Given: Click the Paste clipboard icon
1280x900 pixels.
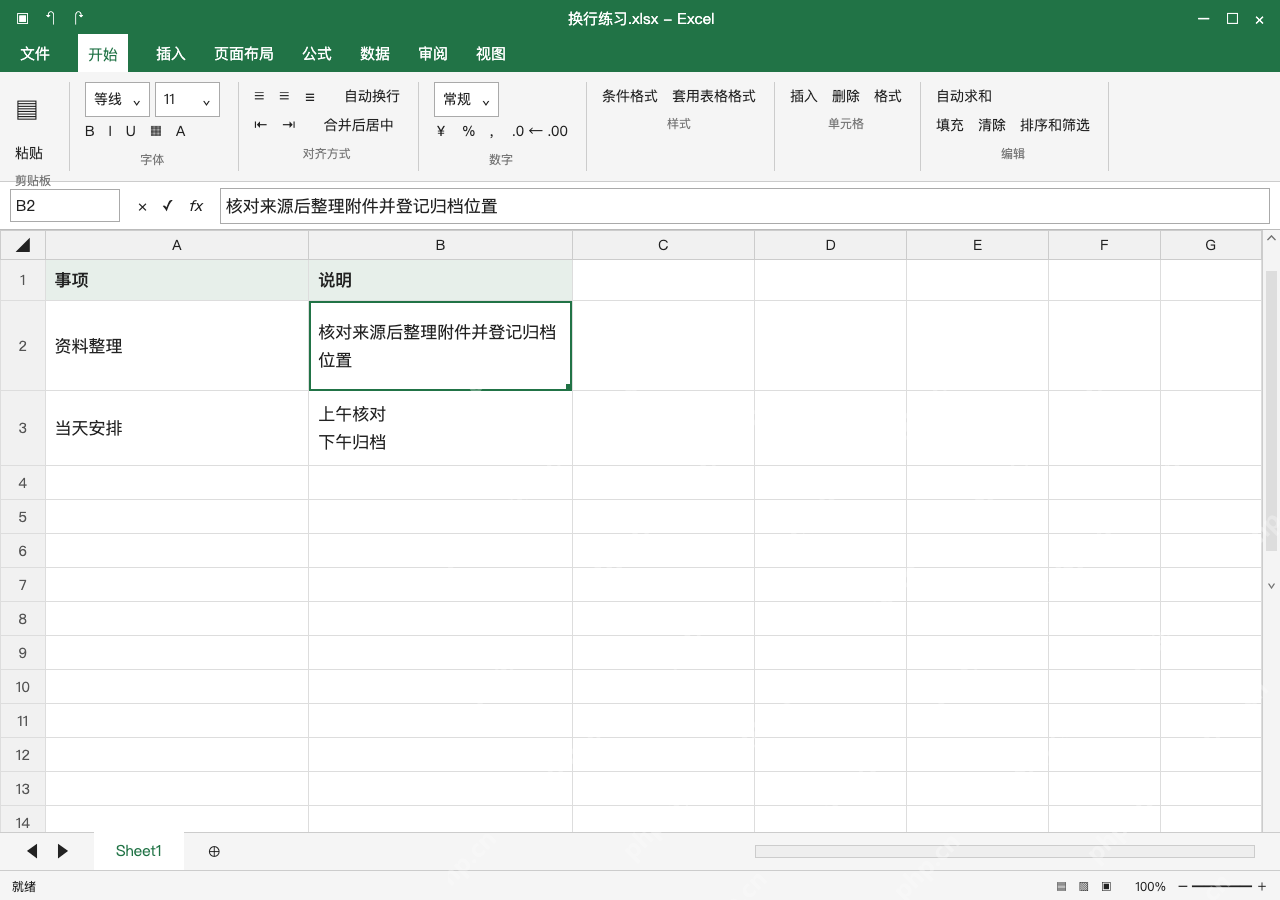Looking at the screenshot, I should (x=27, y=110).
